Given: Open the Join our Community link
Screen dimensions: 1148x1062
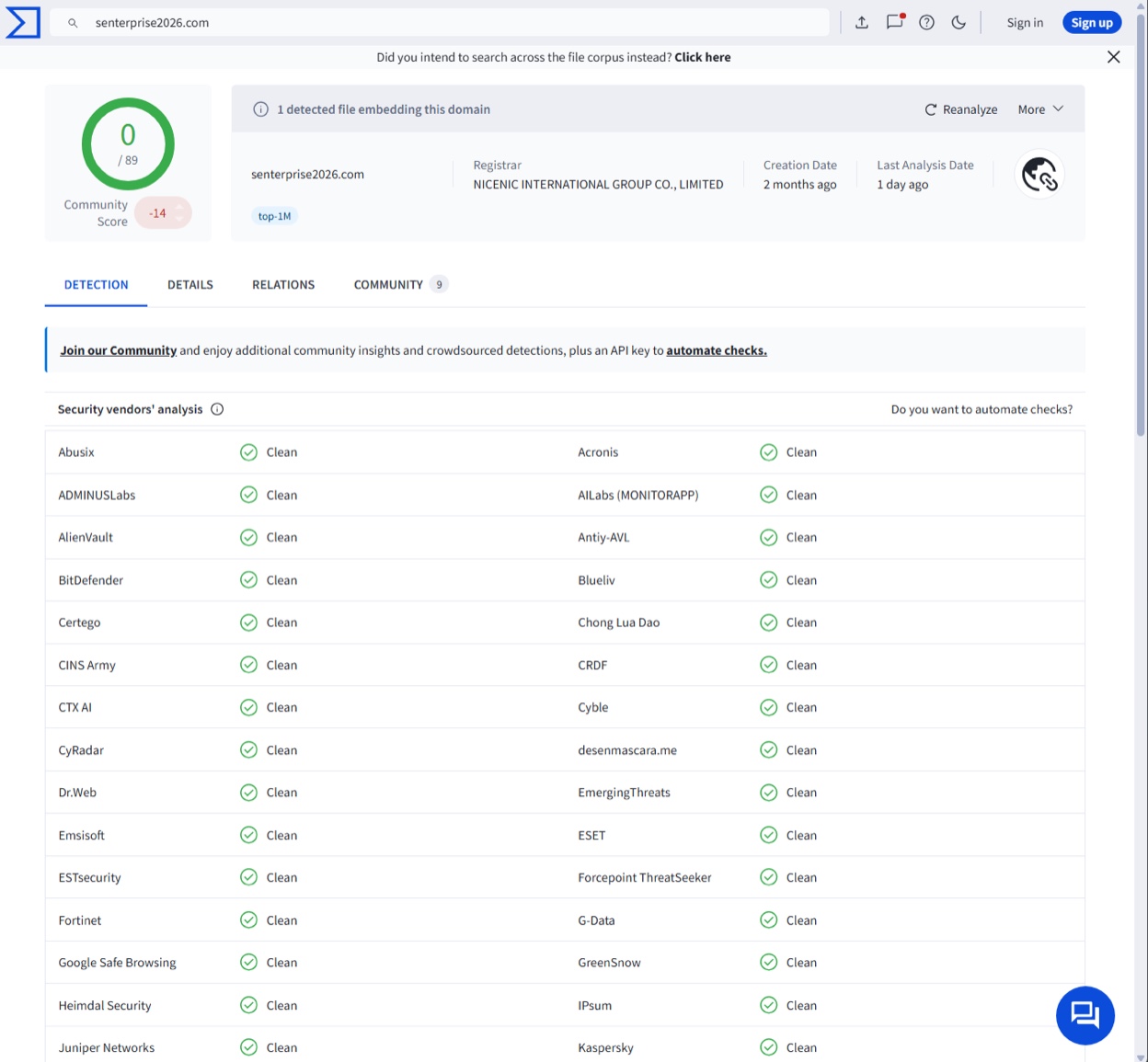Looking at the screenshot, I should 119,350.
